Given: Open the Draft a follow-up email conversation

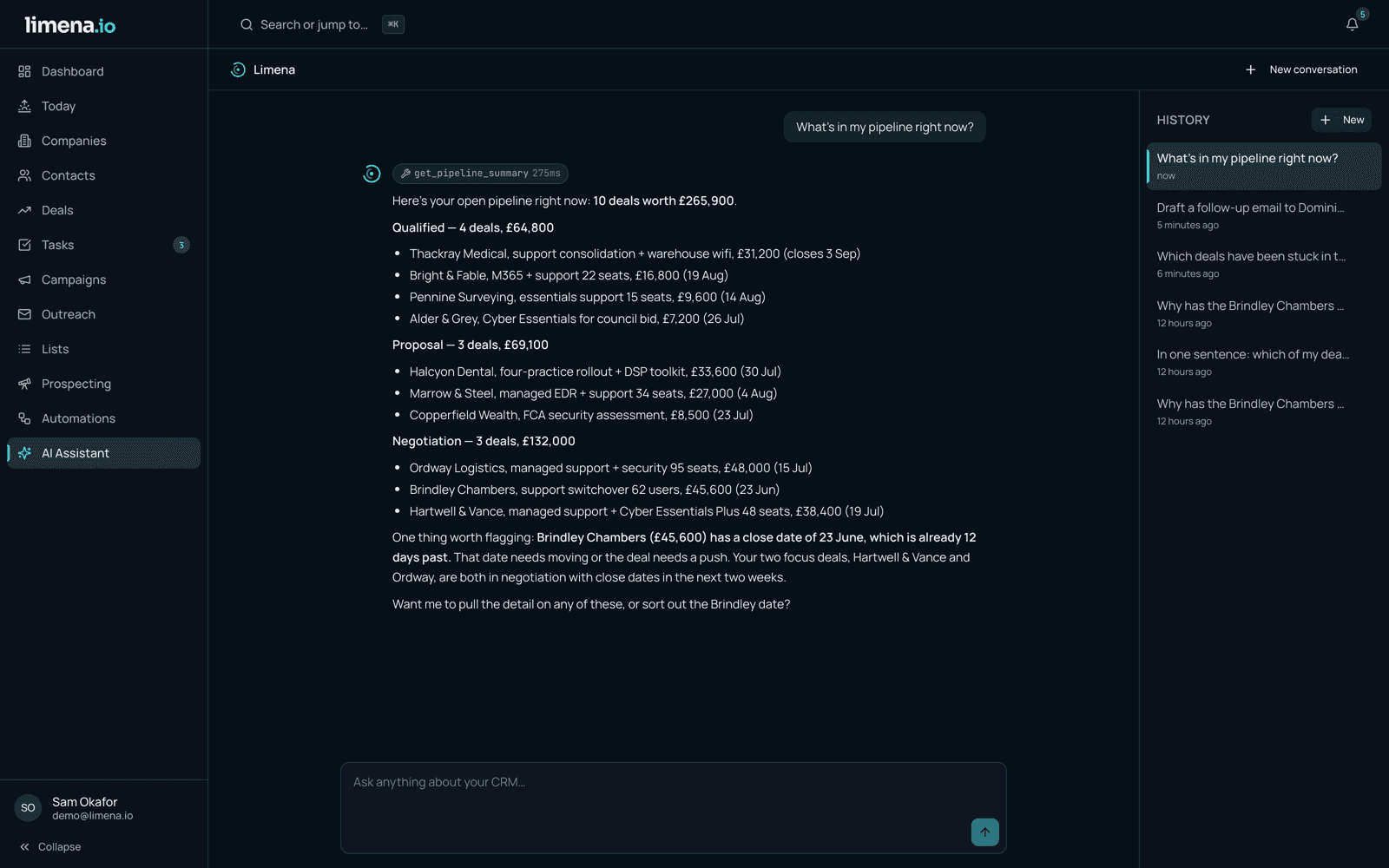Looking at the screenshot, I should point(1263,215).
